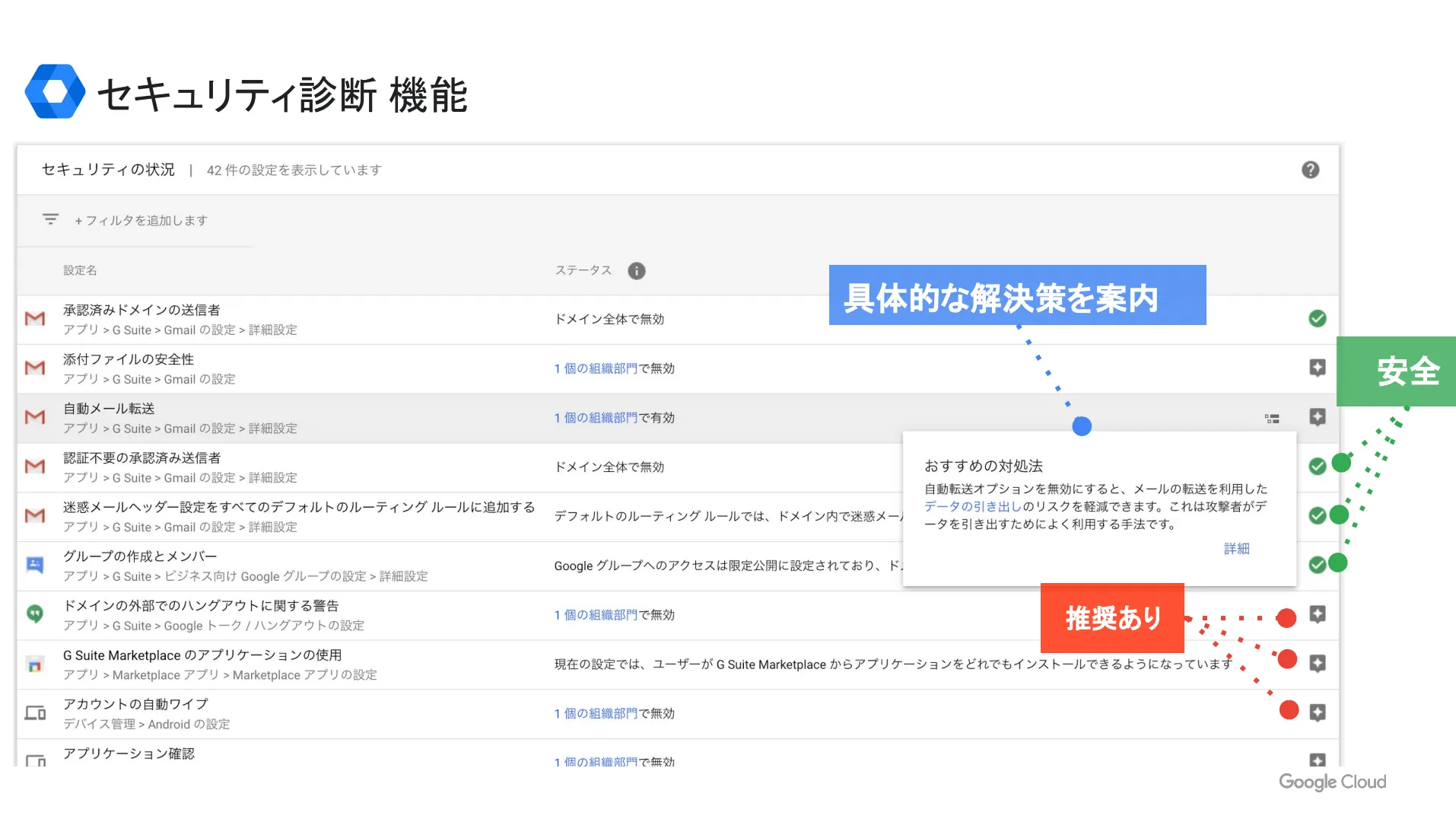Click 設定名 column header
1456x819 pixels.
pyautogui.click(x=80, y=270)
